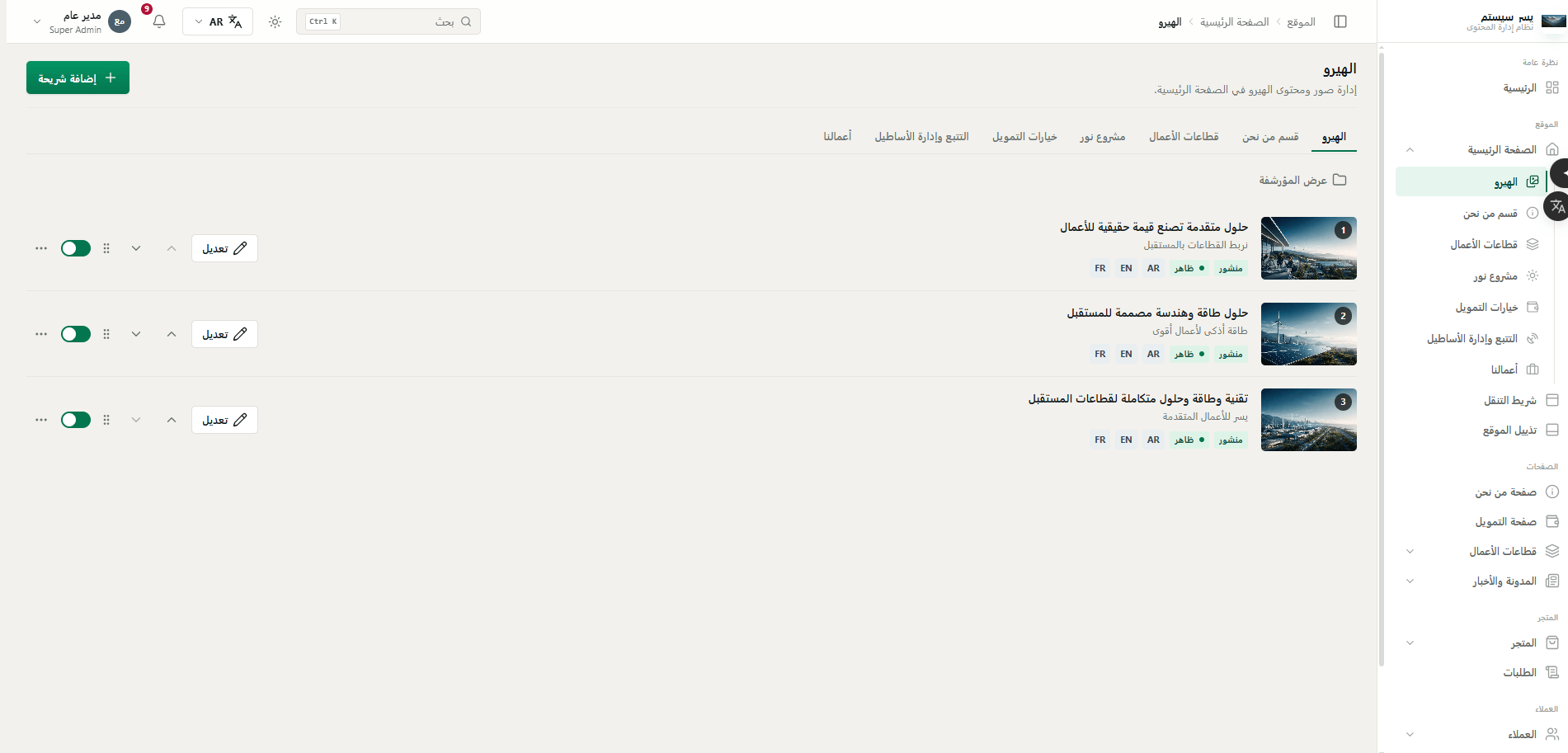Viewport: 1568px width, 753px height.
Task: Click تعديل edit button for slide 1
Action: click(x=224, y=248)
